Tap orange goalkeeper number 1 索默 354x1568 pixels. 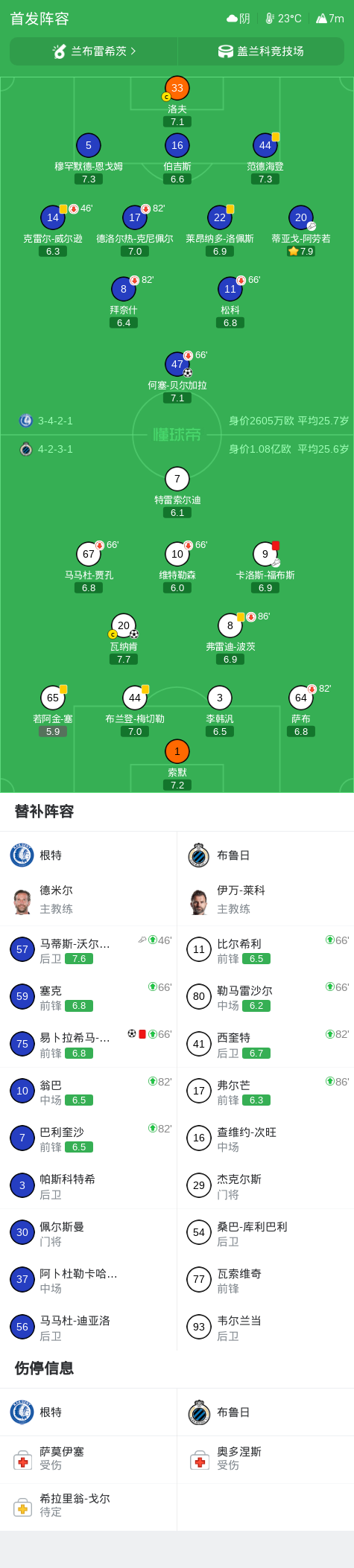pyautogui.click(x=177, y=751)
